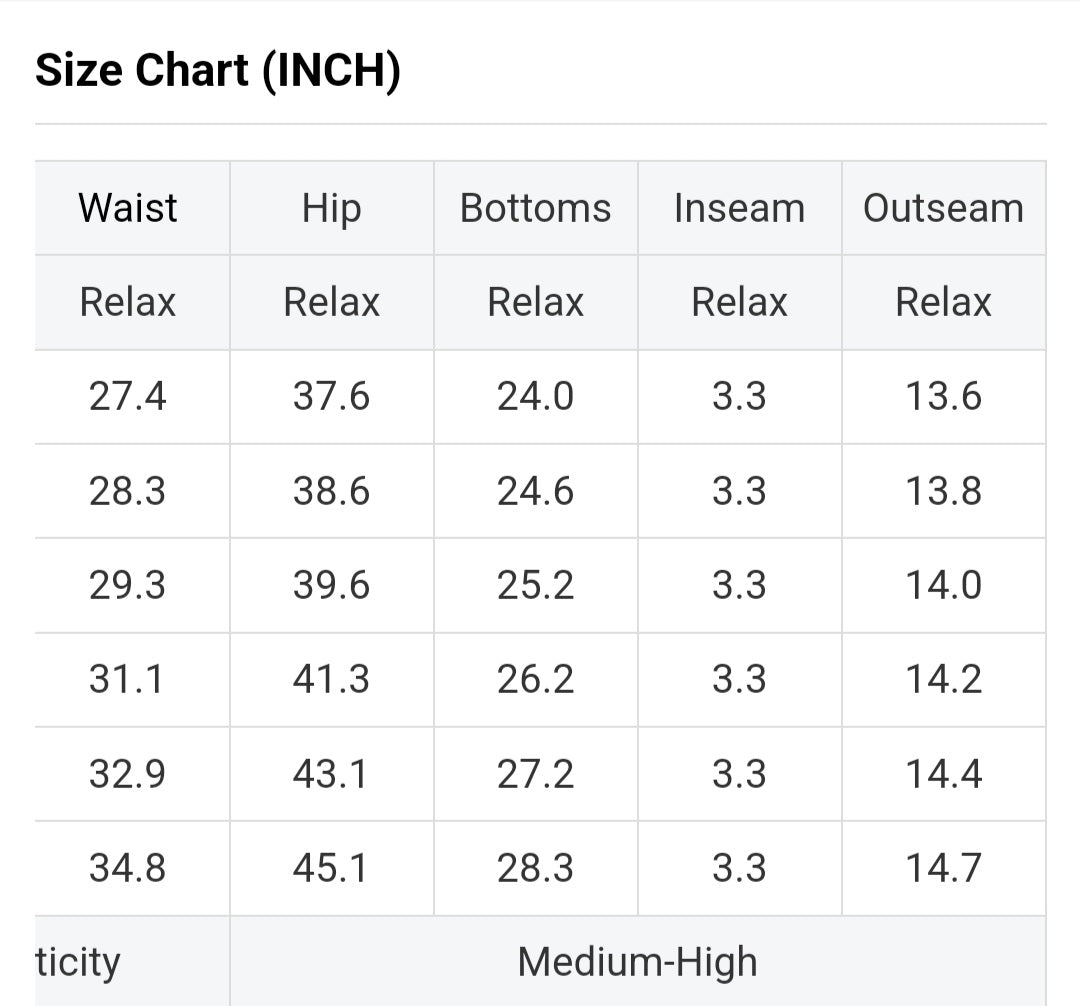Select the hip value 41.3

pyautogui.click(x=331, y=679)
